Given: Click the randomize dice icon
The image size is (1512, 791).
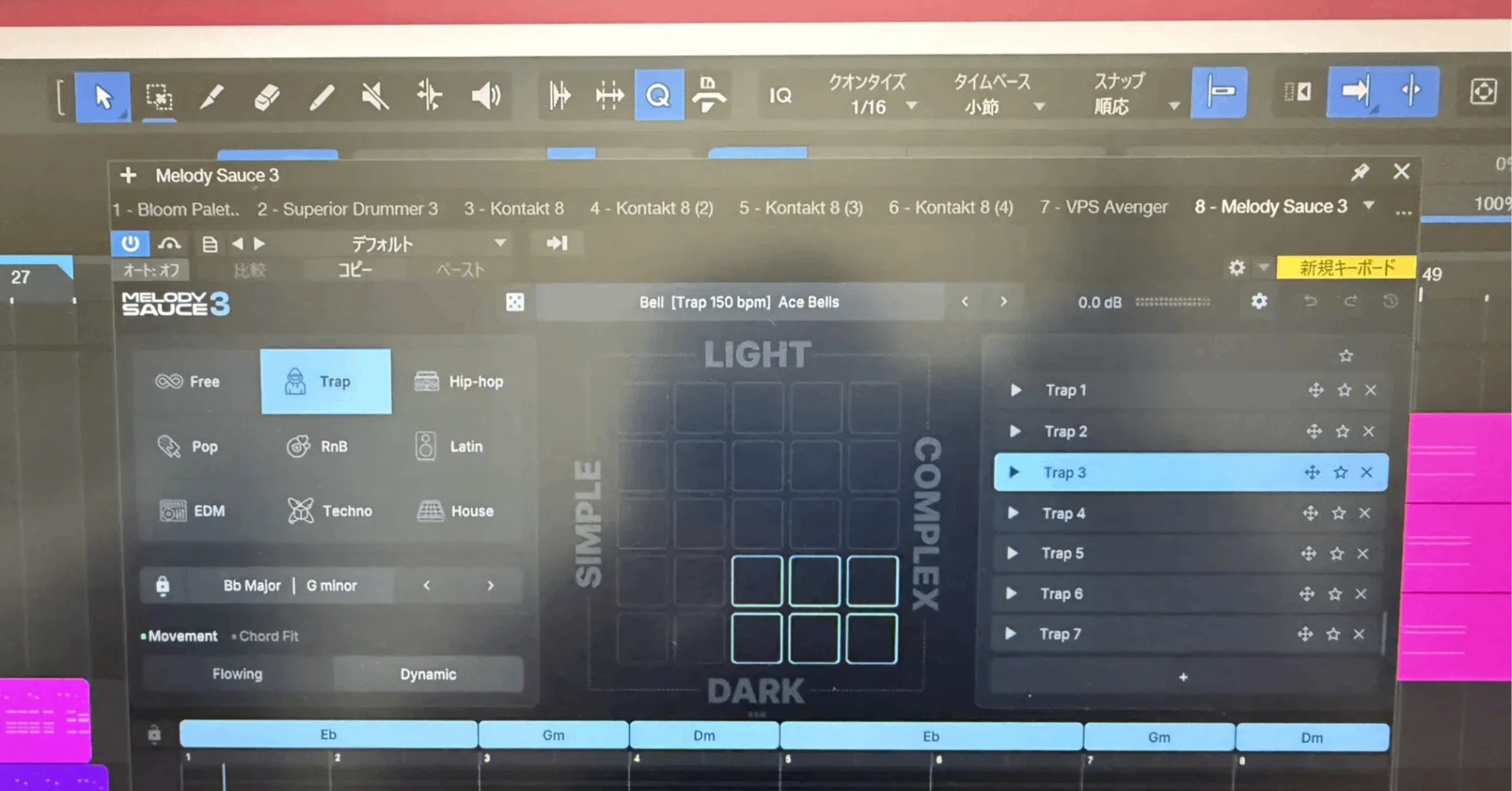Looking at the screenshot, I should [515, 302].
